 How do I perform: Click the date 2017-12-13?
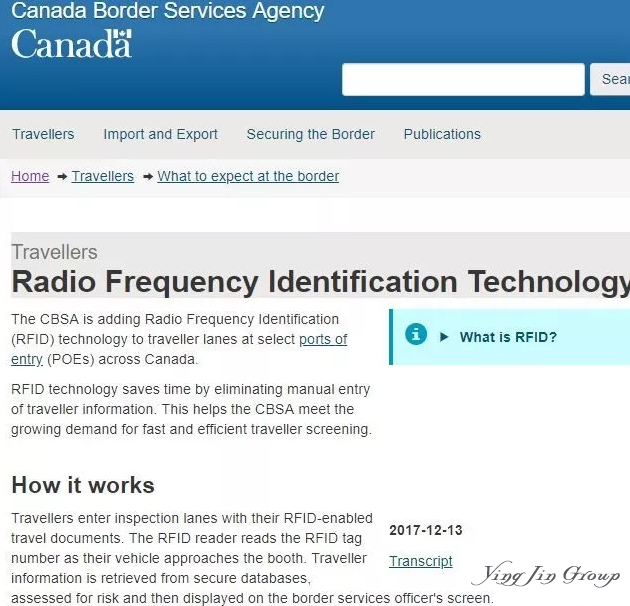(x=425, y=530)
